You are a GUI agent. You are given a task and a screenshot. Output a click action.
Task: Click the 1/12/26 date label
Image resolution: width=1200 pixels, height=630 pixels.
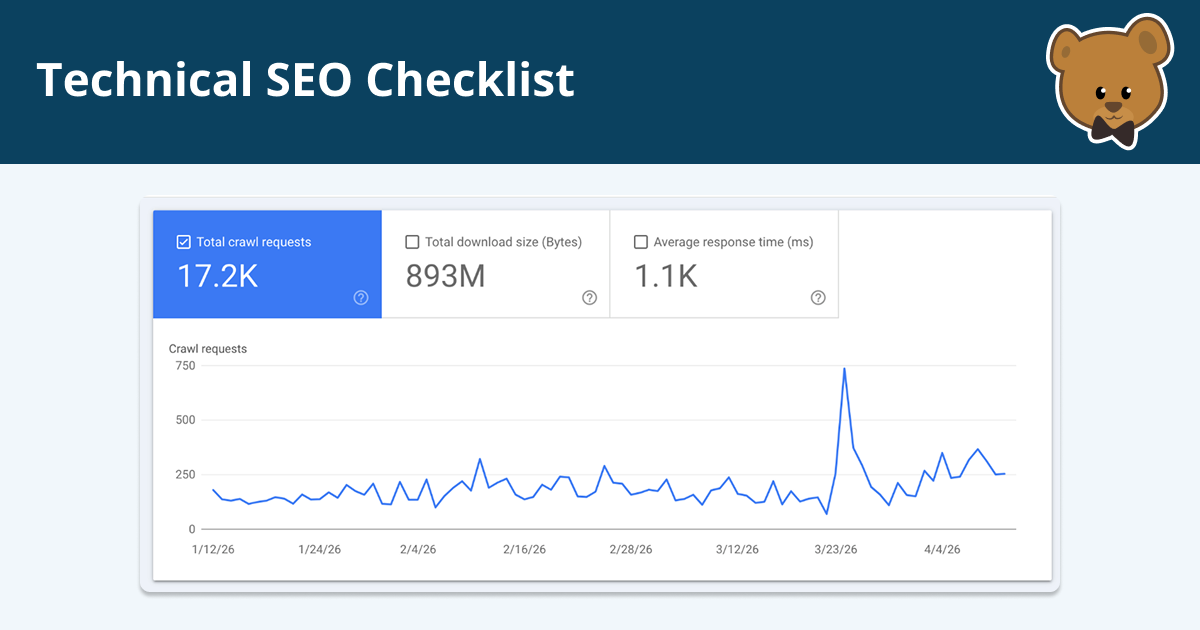pyautogui.click(x=211, y=548)
